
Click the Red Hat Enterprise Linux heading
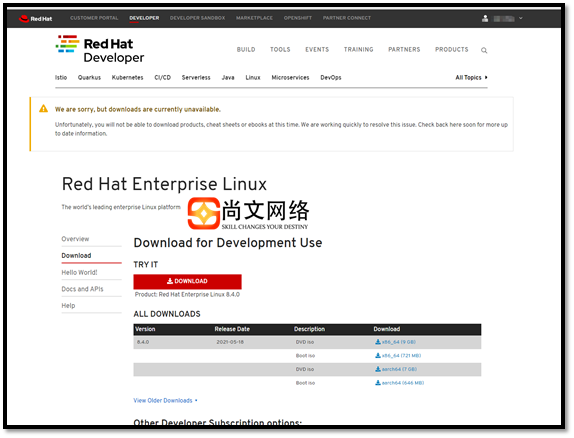point(164,184)
